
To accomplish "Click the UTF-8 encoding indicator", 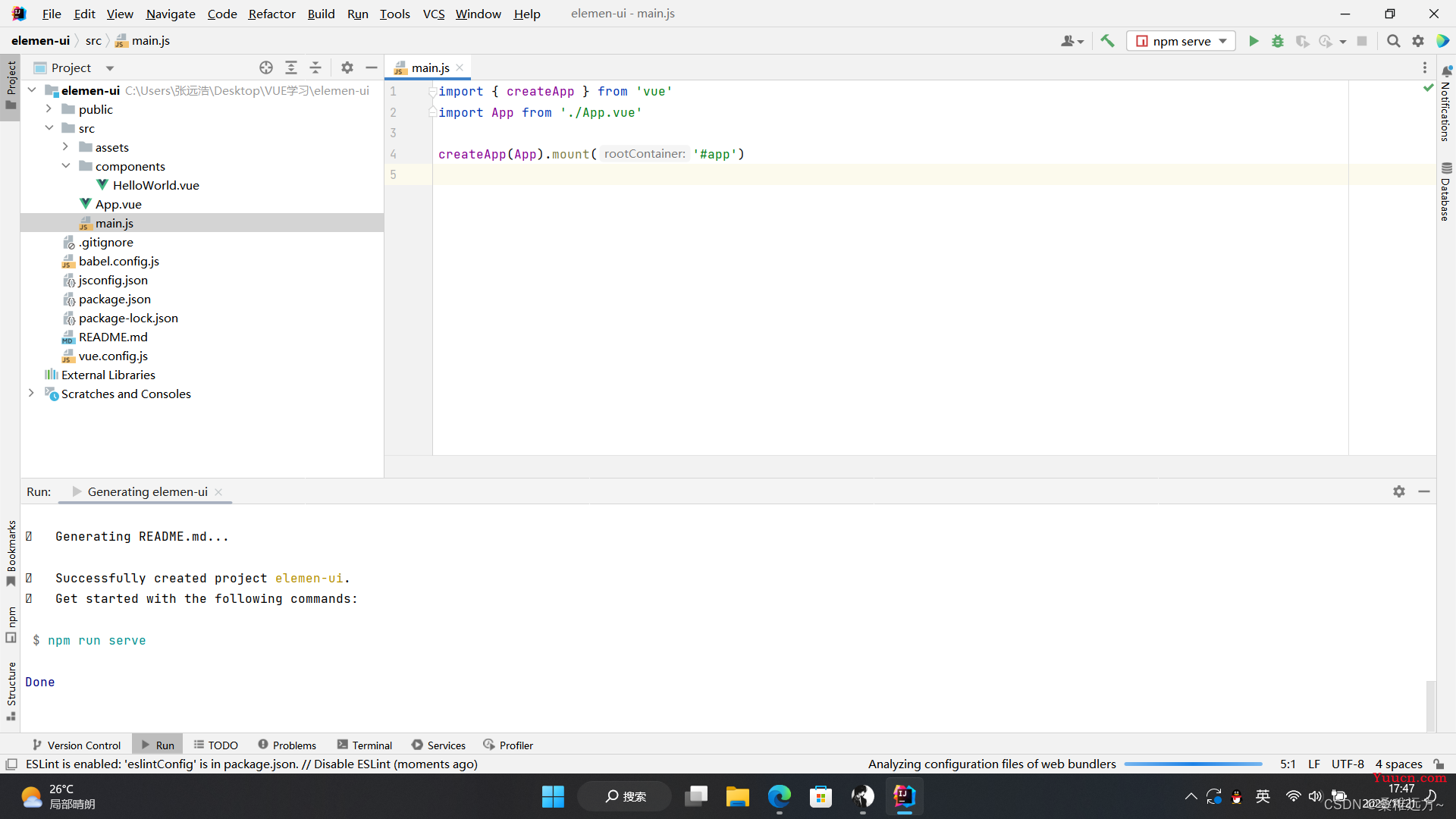I will click(x=1348, y=764).
